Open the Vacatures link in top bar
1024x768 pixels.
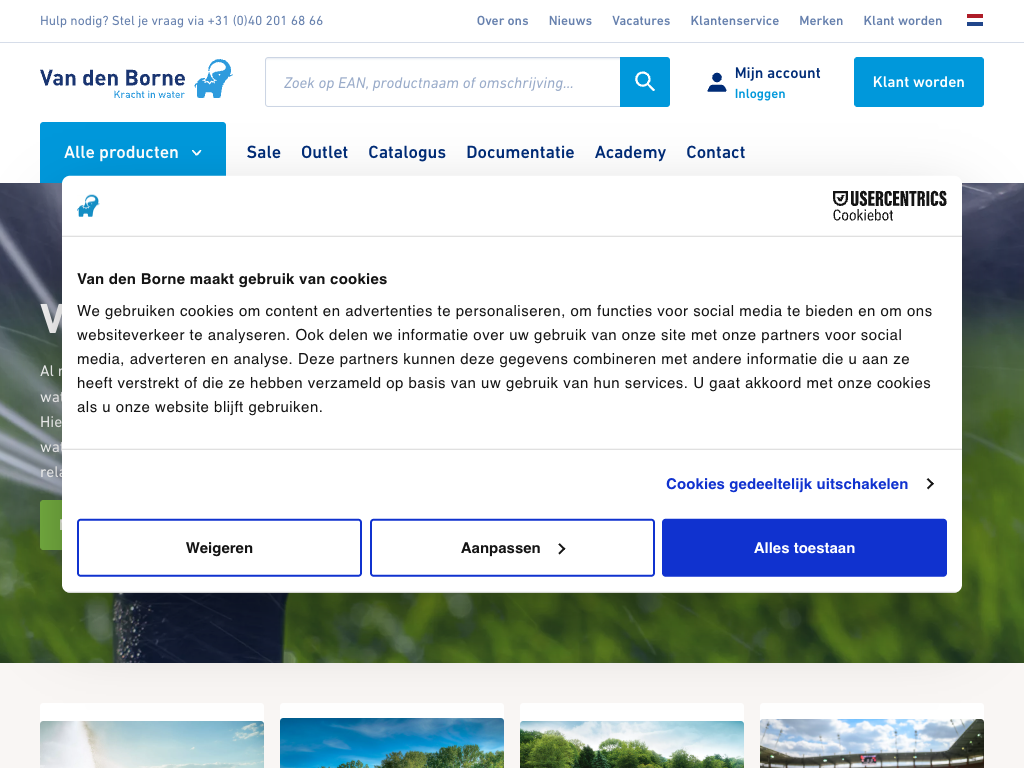(x=641, y=21)
